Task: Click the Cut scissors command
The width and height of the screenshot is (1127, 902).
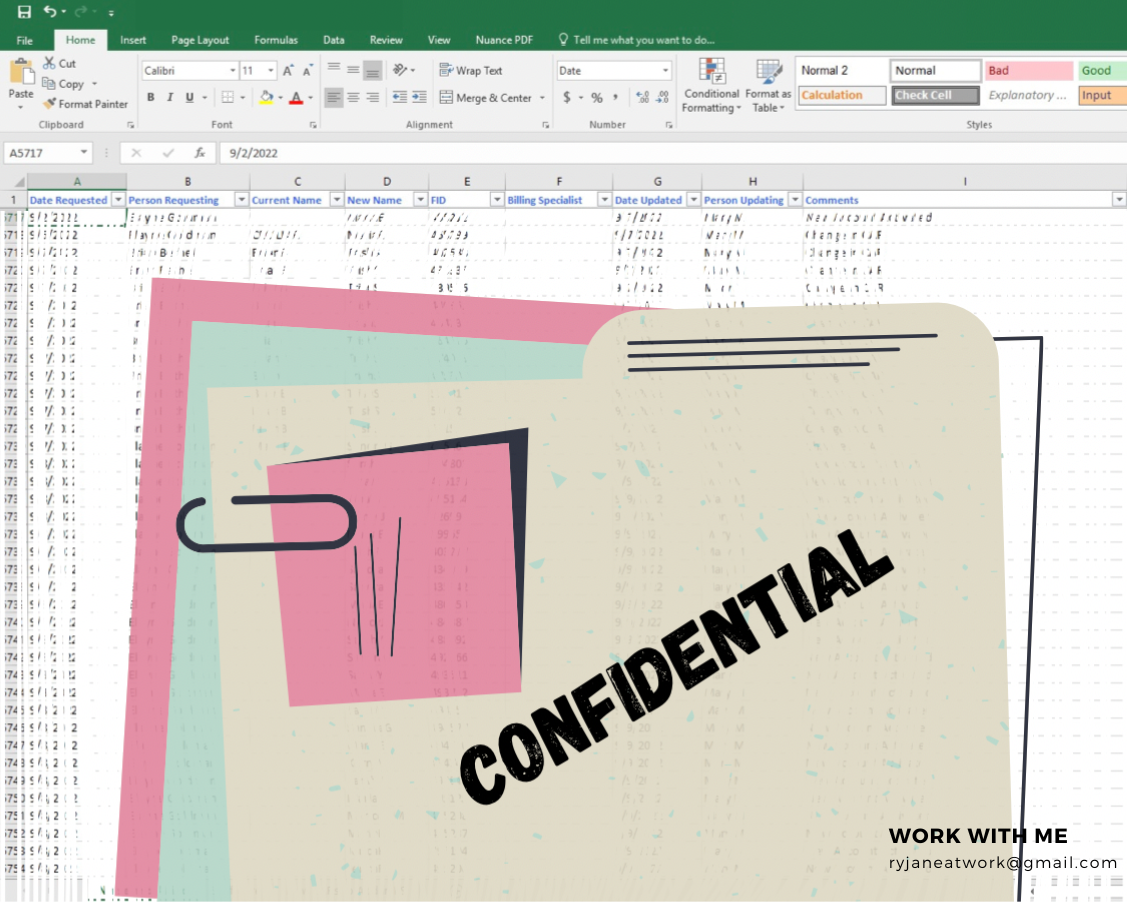Action: [60, 63]
